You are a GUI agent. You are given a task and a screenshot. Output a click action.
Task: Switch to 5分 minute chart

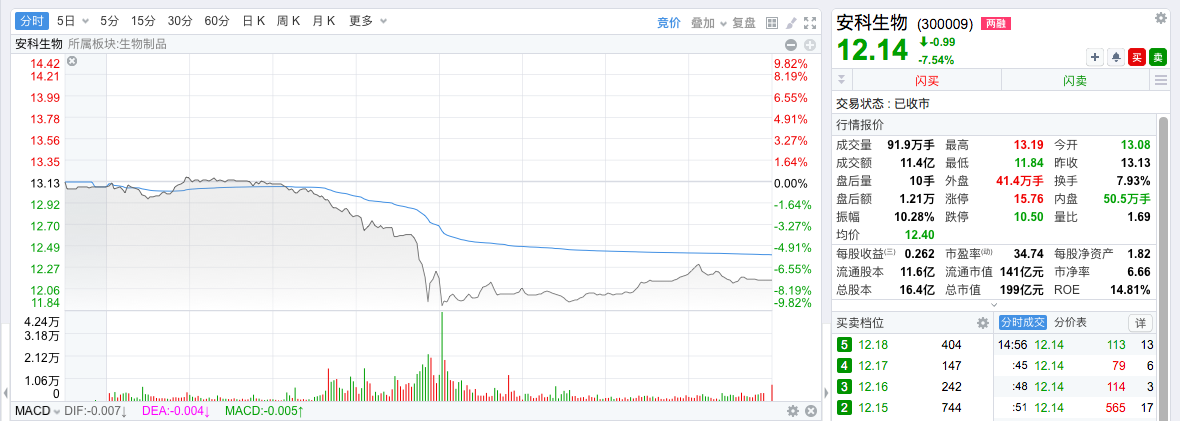(x=109, y=21)
